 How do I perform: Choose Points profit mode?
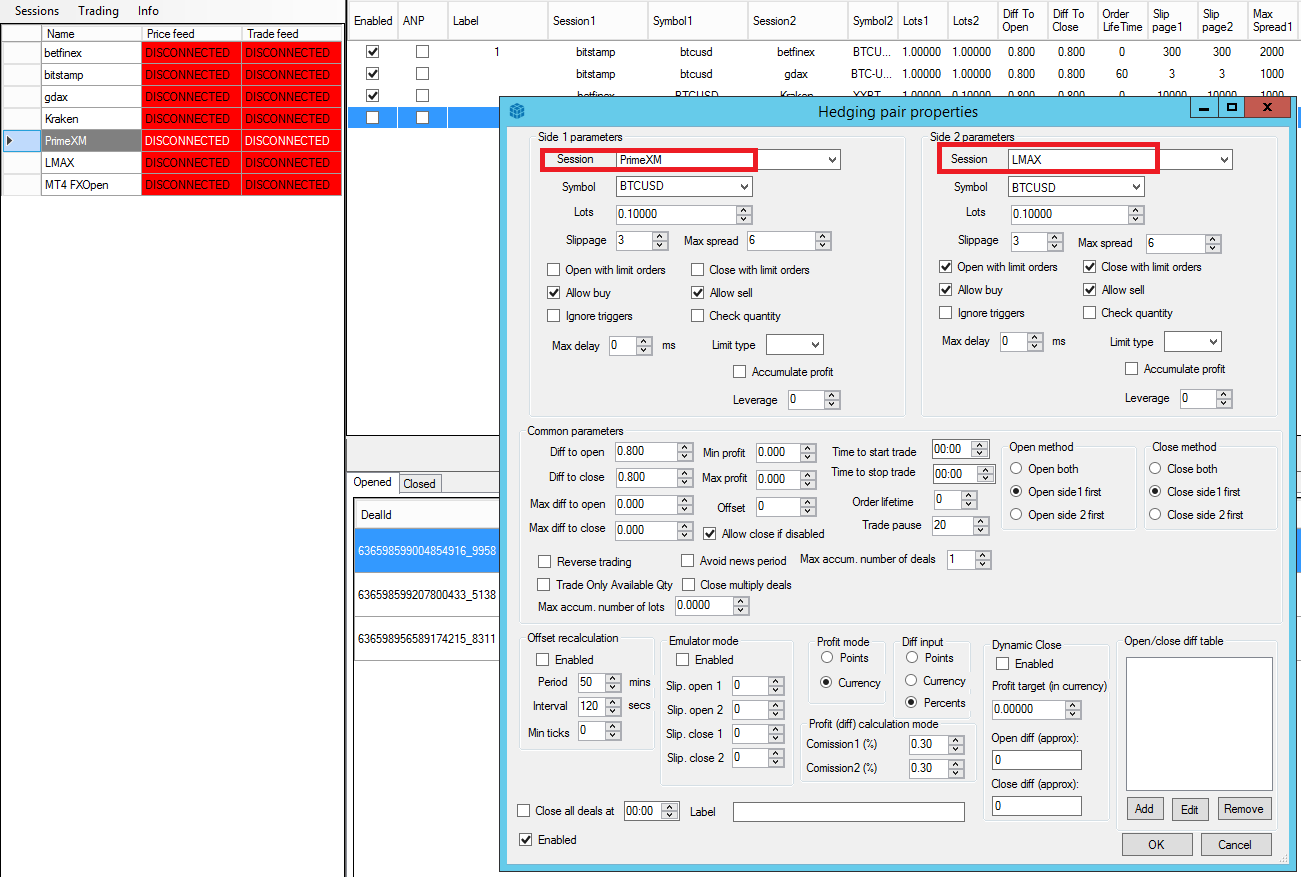click(827, 658)
